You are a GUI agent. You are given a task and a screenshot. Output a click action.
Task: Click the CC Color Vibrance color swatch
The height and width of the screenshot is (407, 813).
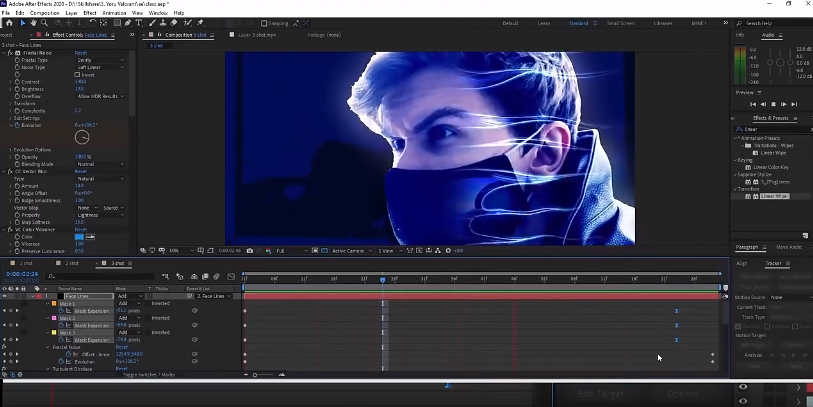pyautogui.click(x=79, y=237)
